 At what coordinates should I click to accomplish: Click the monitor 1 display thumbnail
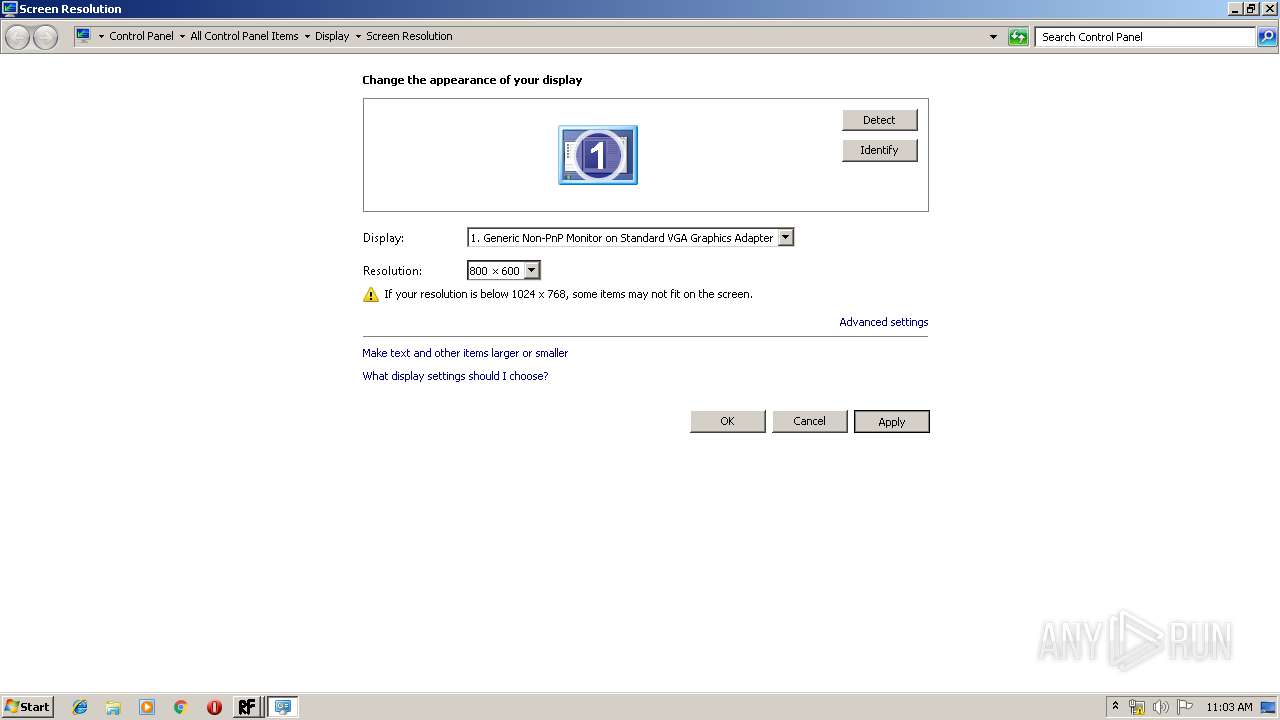pos(598,155)
